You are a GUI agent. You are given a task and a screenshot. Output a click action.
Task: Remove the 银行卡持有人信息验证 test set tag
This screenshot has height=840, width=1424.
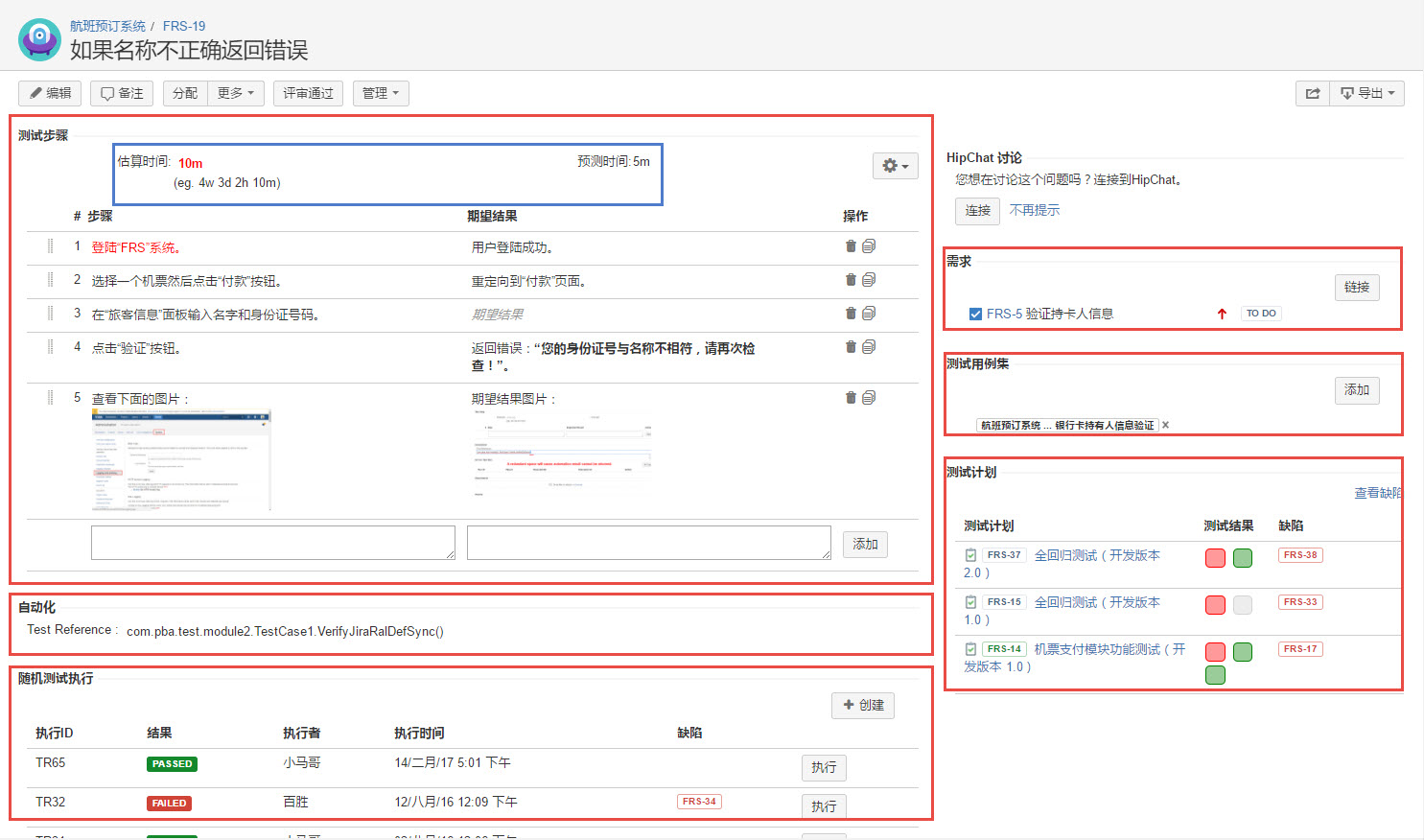coord(1166,425)
